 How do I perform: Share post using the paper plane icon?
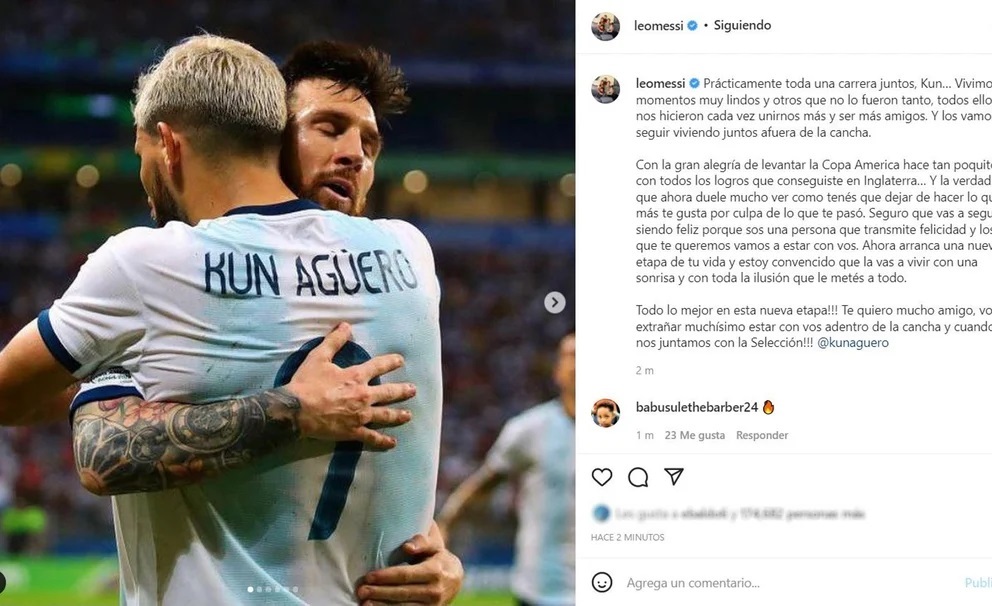coord(674,476)
